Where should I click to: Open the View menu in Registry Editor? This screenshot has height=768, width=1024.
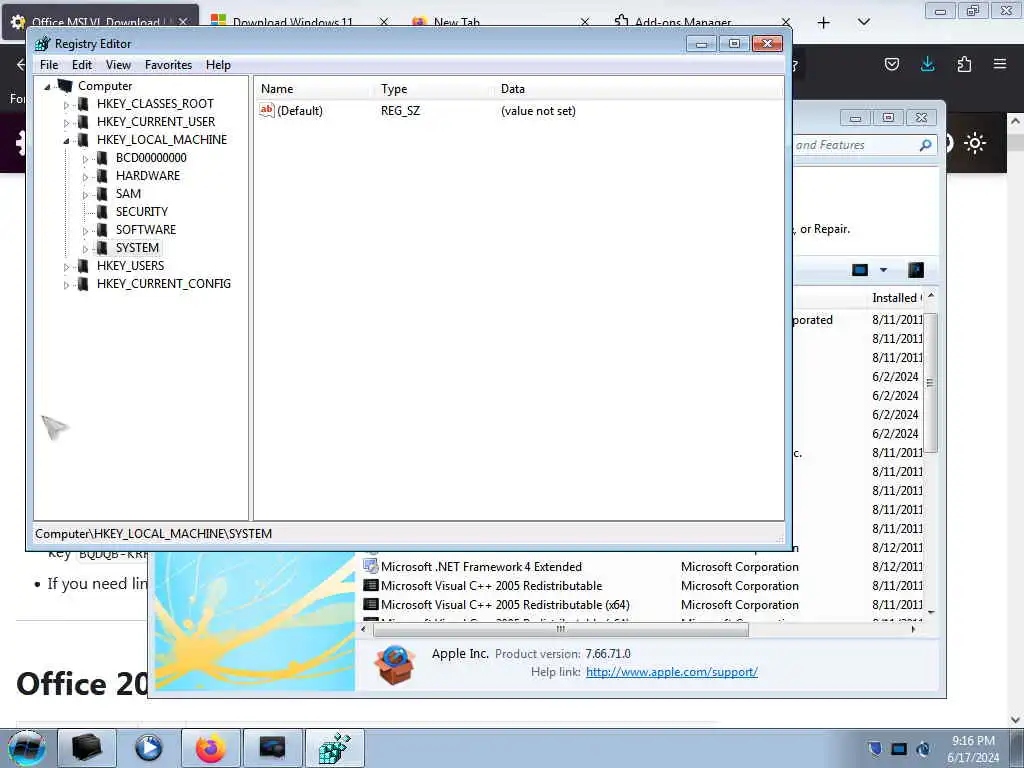118,65
